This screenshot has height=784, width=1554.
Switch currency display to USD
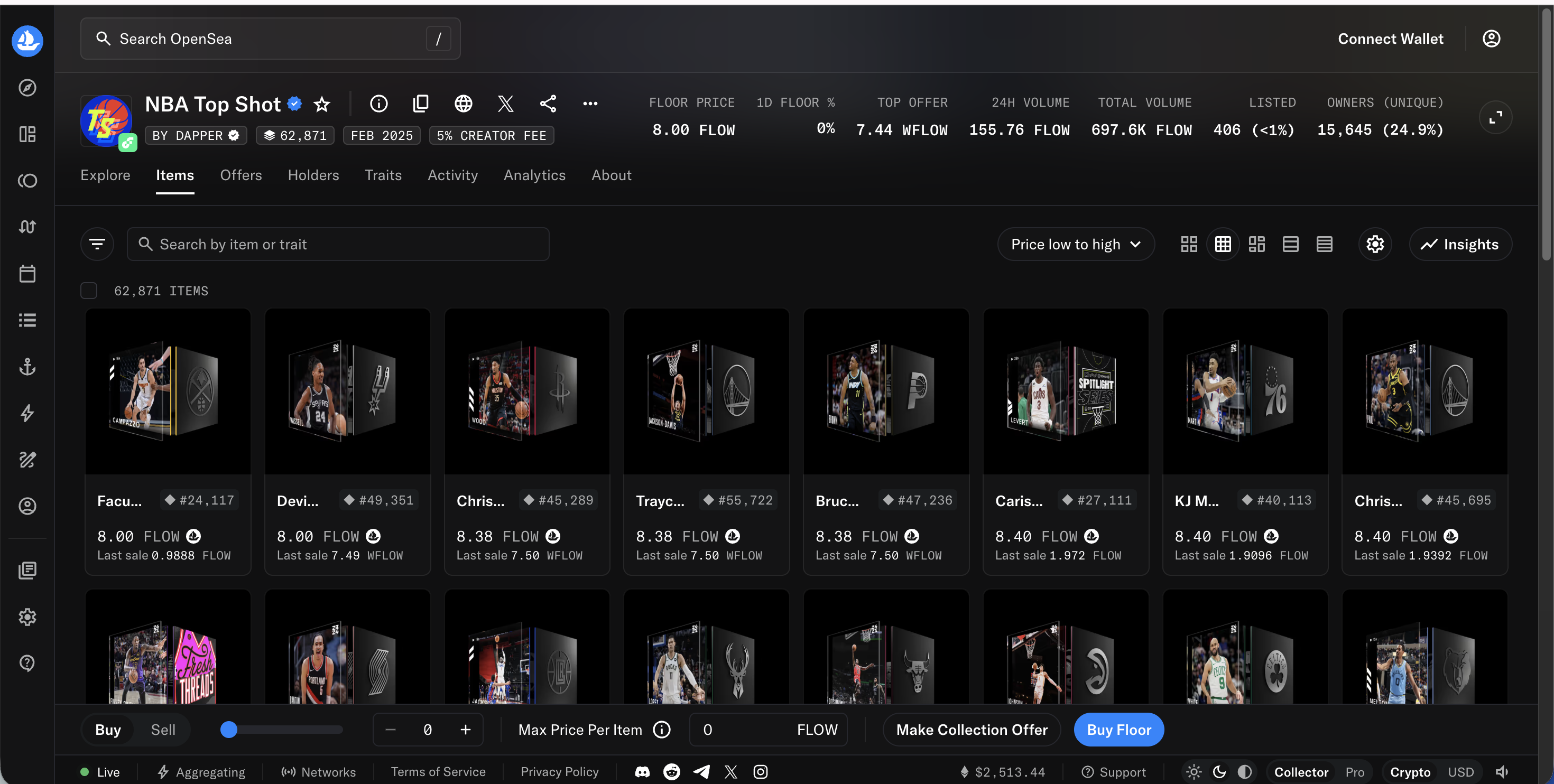1460,772
